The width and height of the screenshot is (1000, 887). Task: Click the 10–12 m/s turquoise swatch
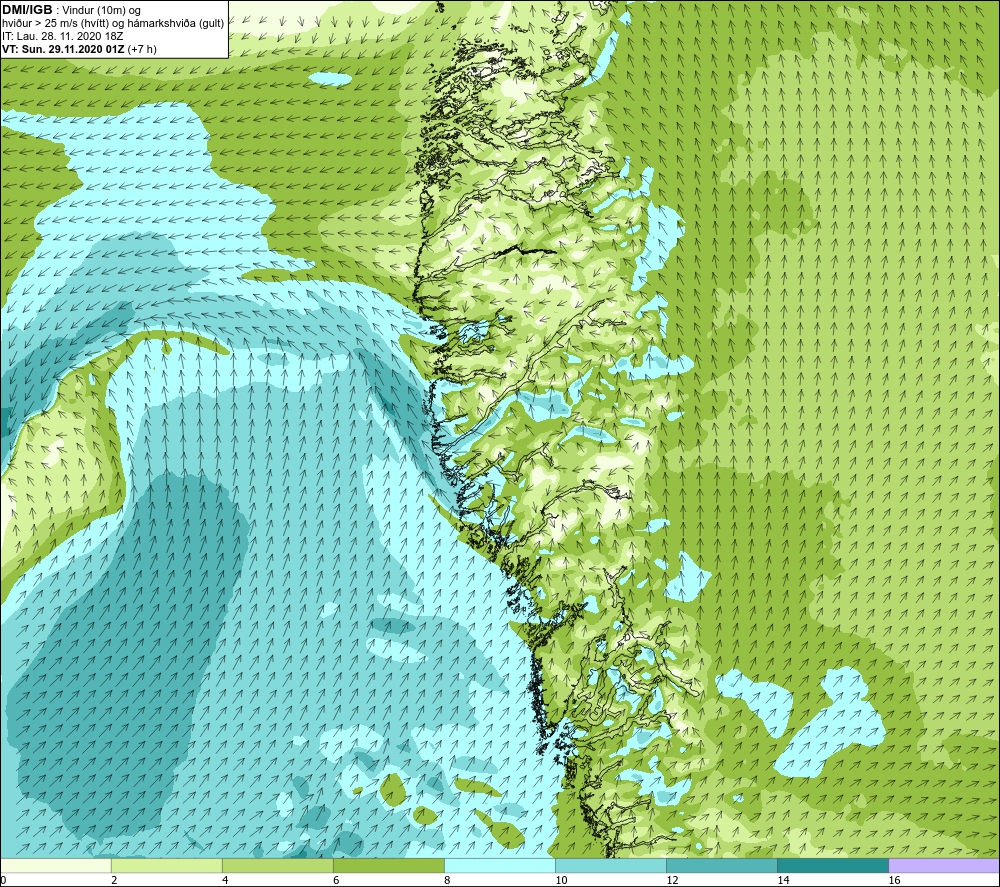[611, 865]
